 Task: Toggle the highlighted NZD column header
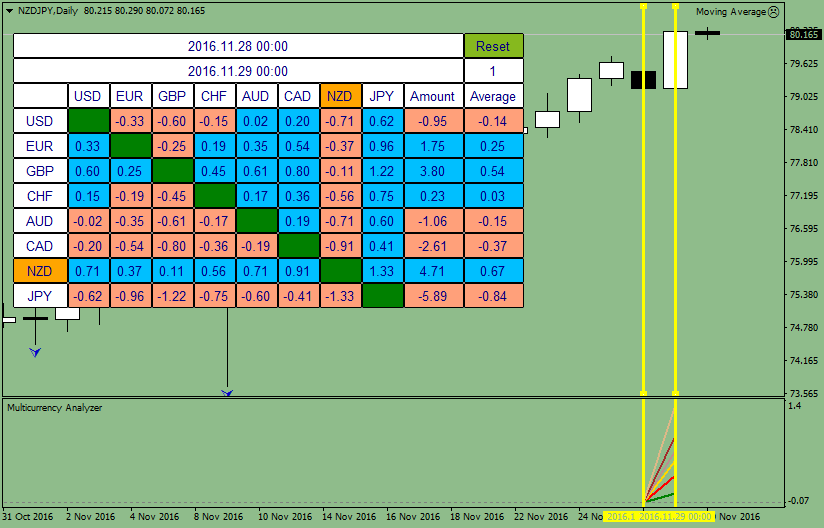340,96
